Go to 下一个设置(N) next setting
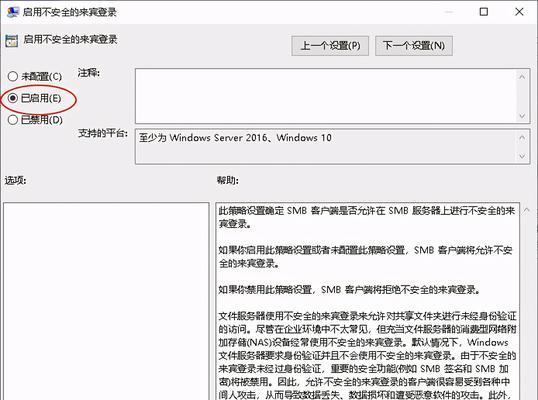Image resolution: width=538 pixels, height=400 pixels. point(413,46)
